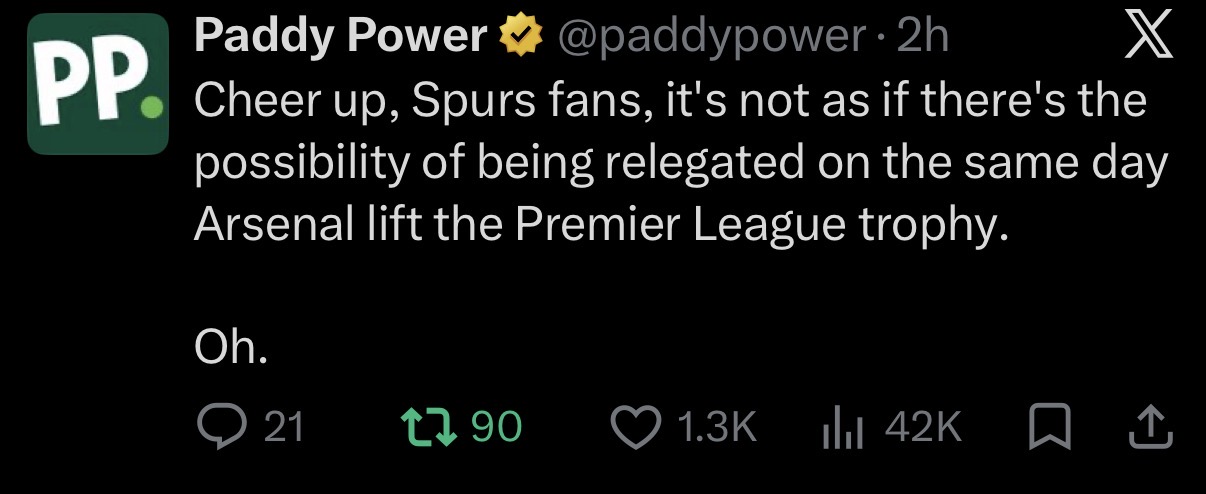Click the gold verified badge
Viewport: 1206px width, 494px height.
click(x=519, y=38)
